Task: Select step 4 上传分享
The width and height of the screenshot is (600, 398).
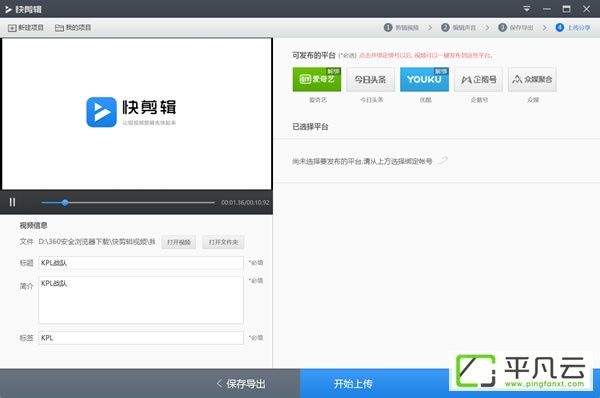Action: pos(573,28)
